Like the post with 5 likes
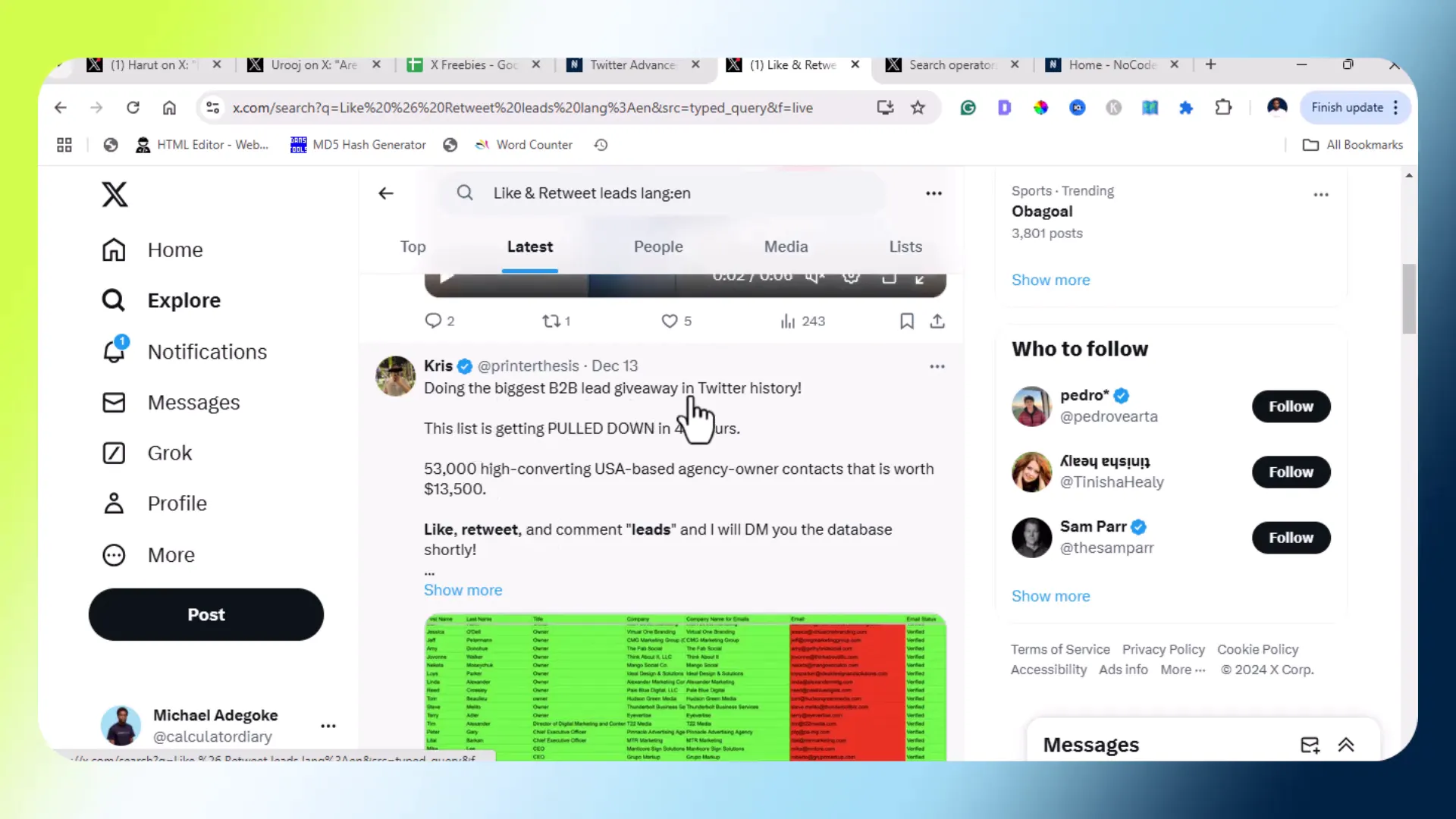 pos(676,321)
